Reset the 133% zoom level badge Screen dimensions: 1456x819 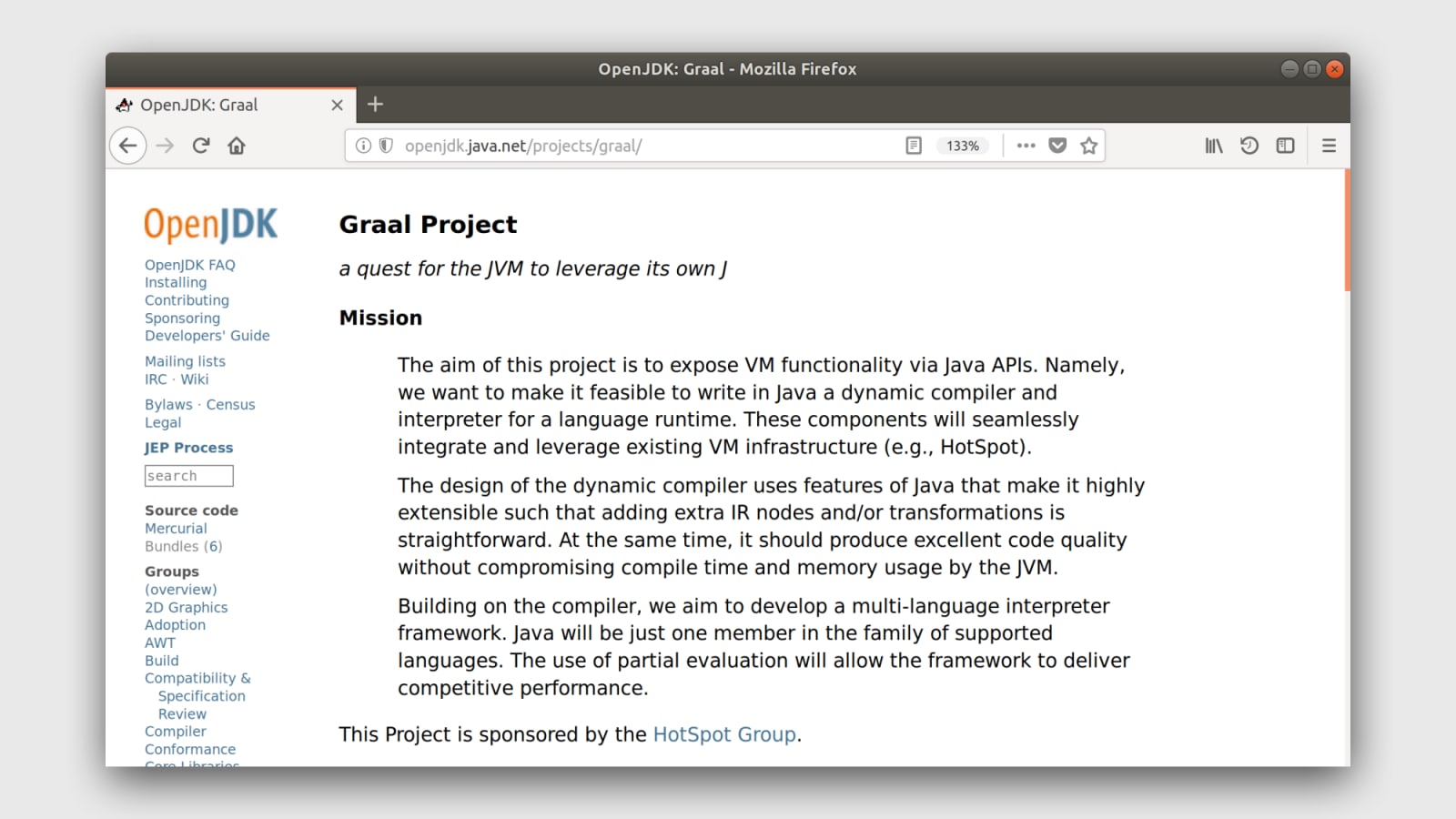pyautogui.click(x=963, y=146)
